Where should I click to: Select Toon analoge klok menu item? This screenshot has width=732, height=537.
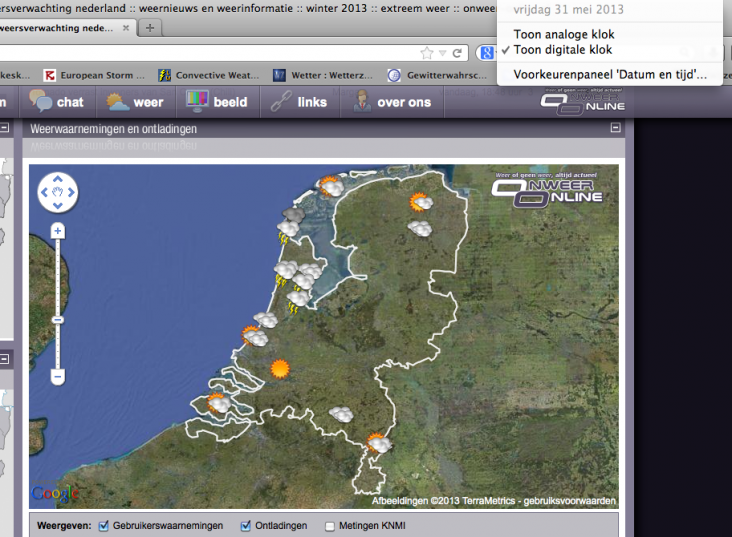pos(564,34)
